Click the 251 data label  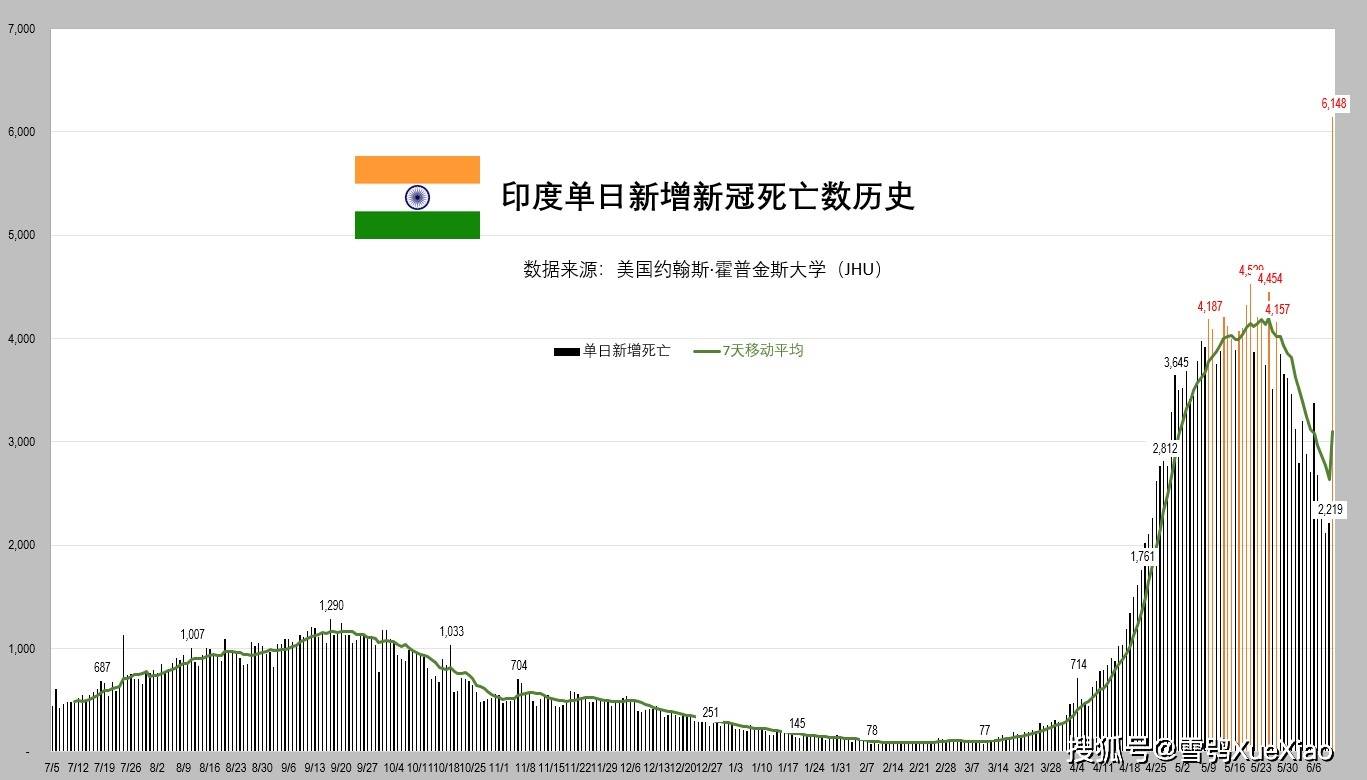pyautogui.click(x=710, y=713)
